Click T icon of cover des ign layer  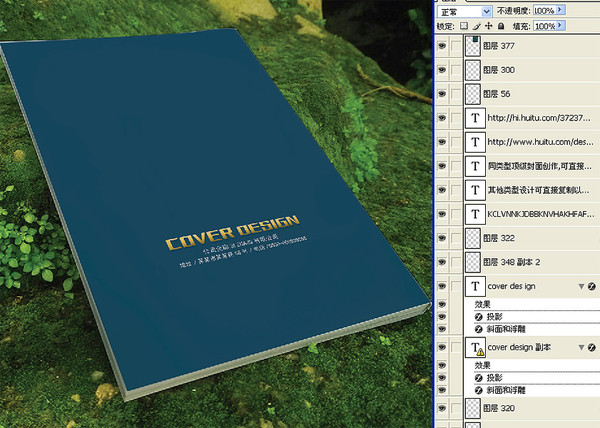pyautogui.click(x=475, y=286)
